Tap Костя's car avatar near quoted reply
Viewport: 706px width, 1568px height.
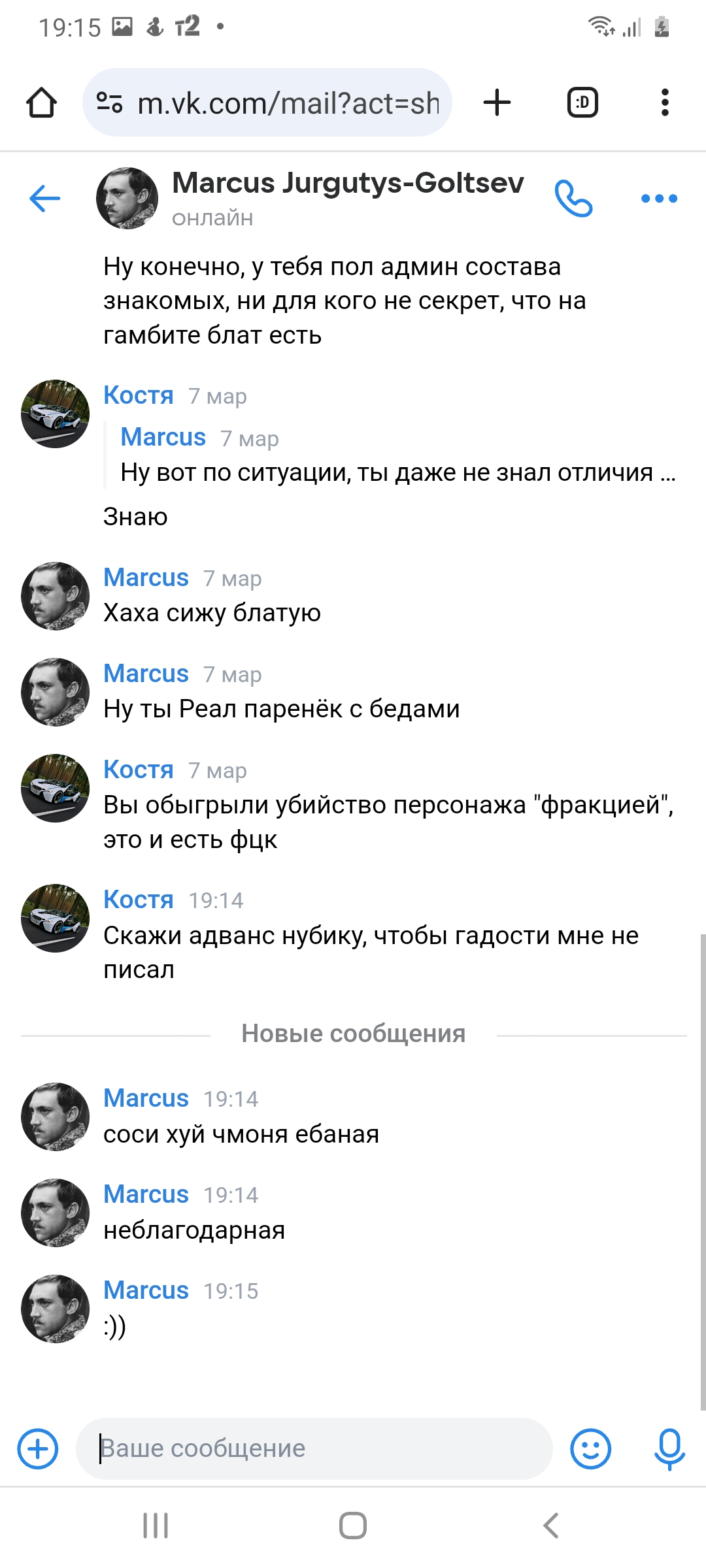point(55,414)
